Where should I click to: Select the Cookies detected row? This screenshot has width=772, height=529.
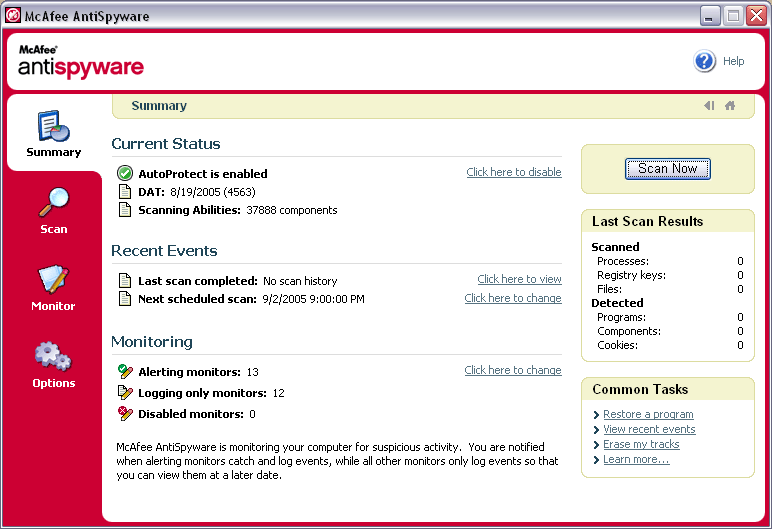[x=668, y=345]
